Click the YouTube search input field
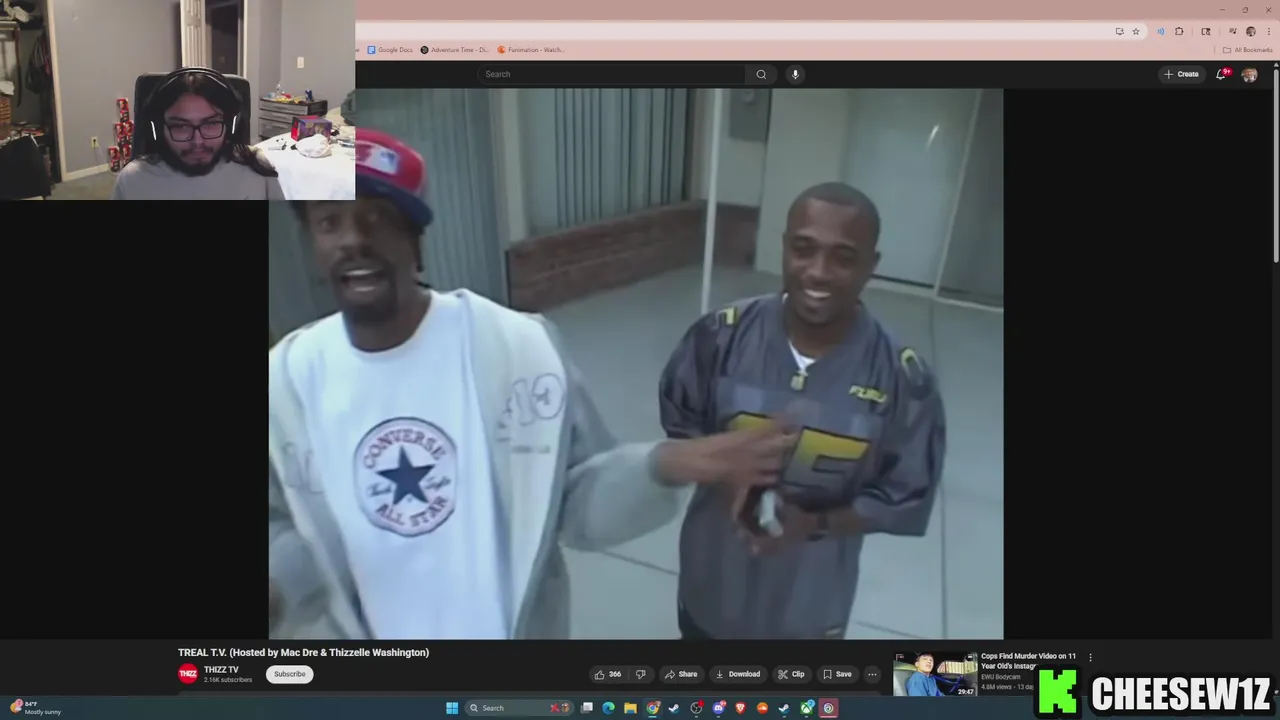 [611, 74]
